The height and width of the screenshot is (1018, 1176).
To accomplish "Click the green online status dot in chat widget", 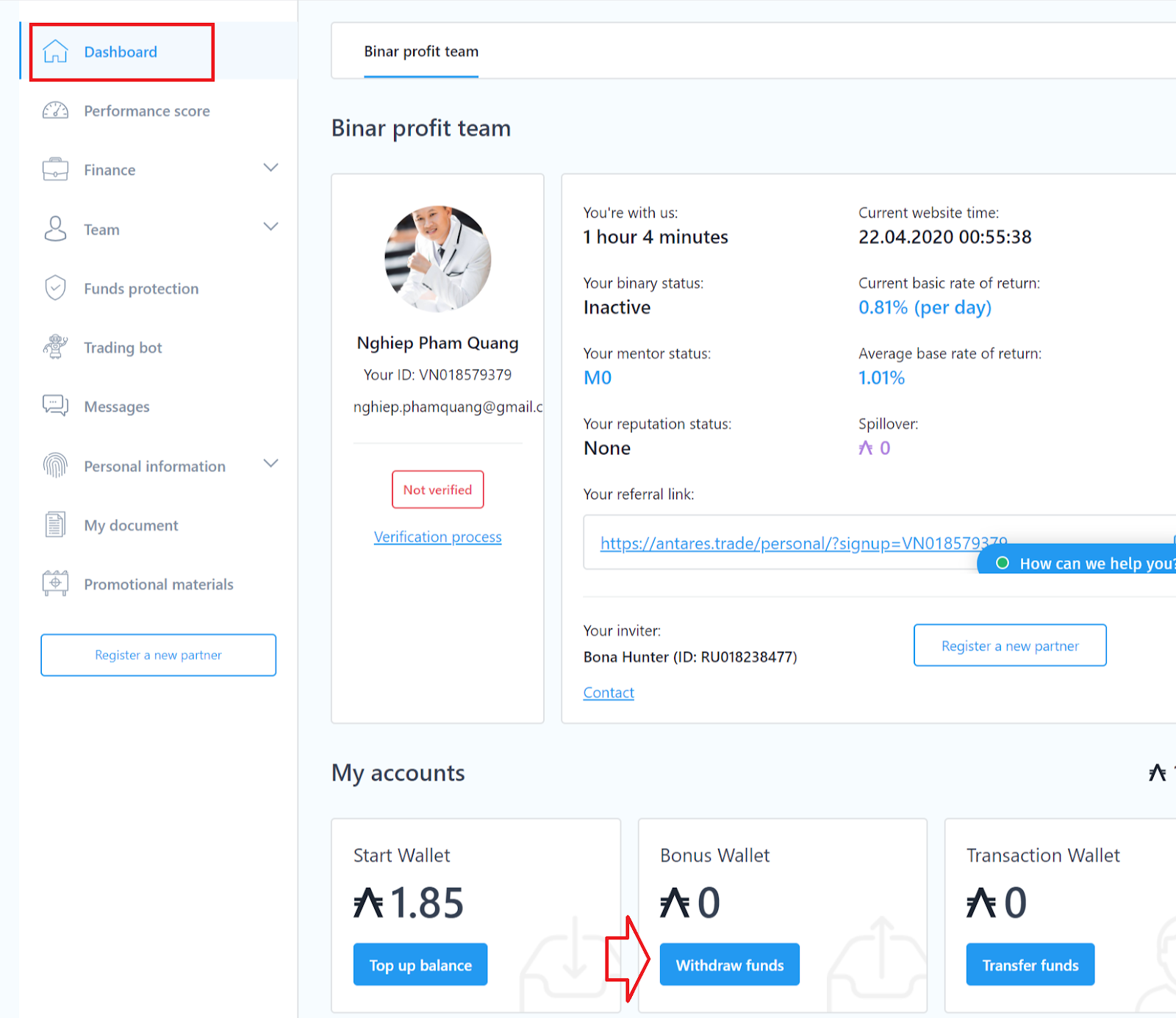I will tap(1003, 563).
